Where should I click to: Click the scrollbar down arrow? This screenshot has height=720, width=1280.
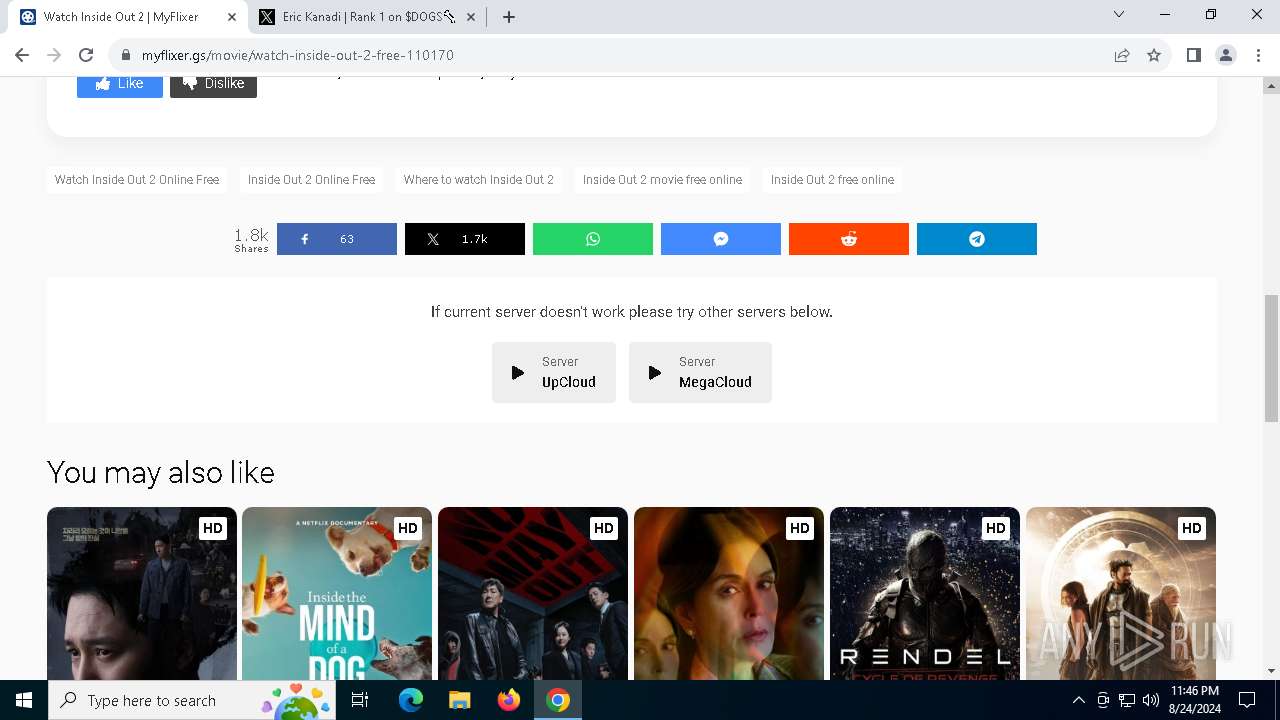pyautogui.click(x=1271, y=671)
